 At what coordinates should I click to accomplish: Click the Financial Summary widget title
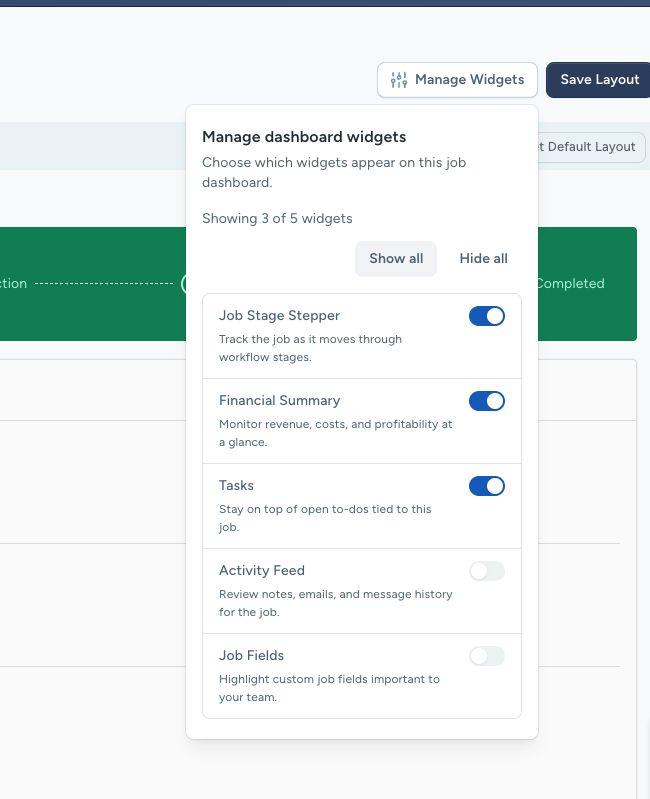point(279,401)
